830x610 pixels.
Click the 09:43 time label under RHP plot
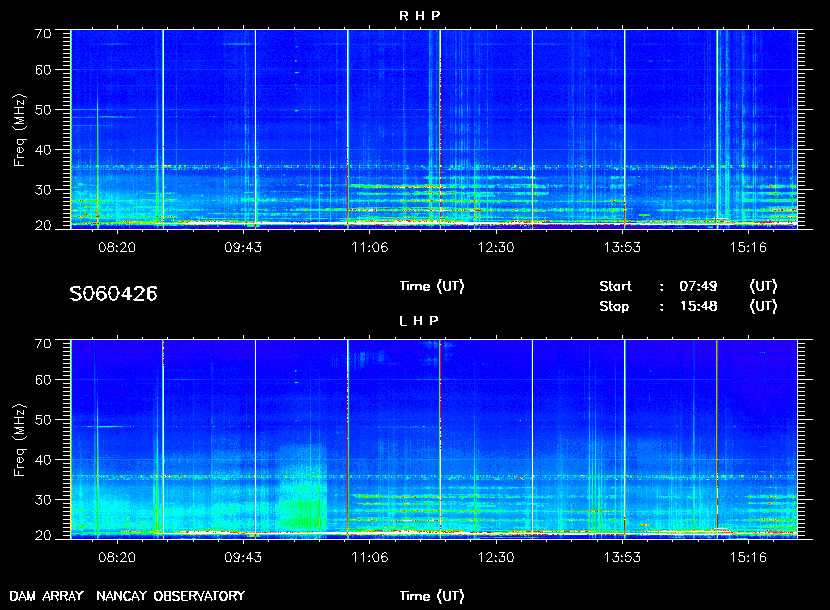point(243,247)
